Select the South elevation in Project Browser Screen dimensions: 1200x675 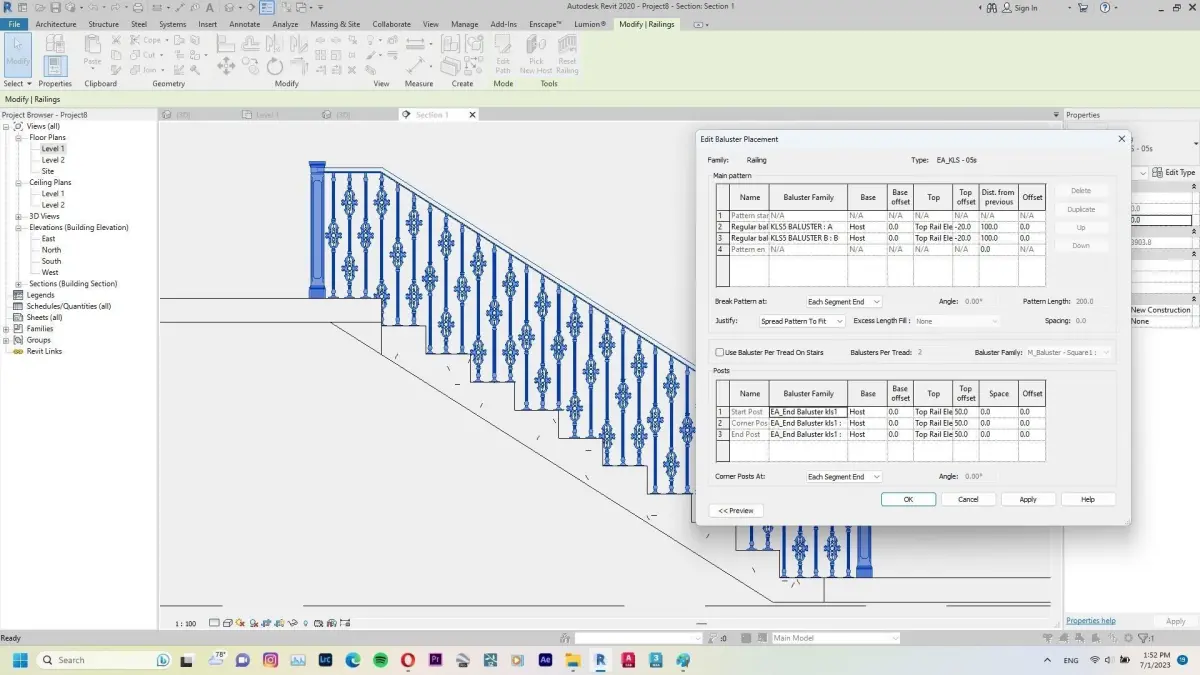(51, 261)
